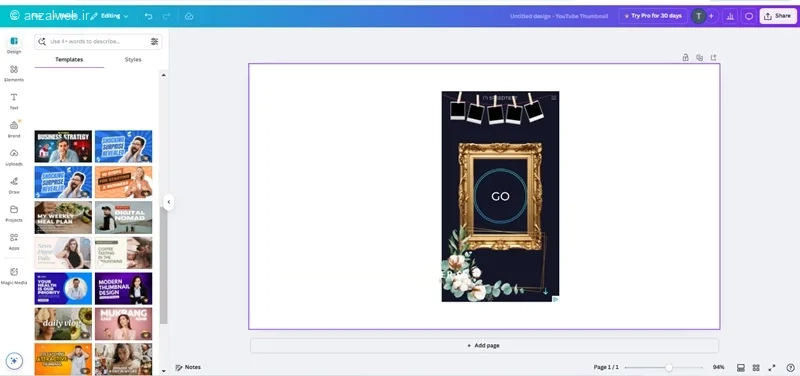Open search filter options icon
This screenshot has width=800, height=376.
154,42
